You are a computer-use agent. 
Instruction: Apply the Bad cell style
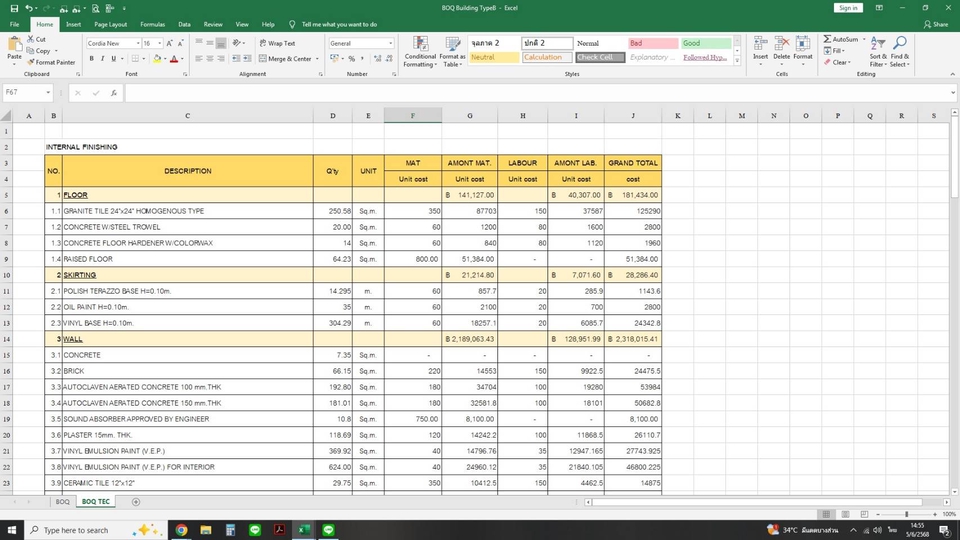pyautogui.click(x=653, y=43)
